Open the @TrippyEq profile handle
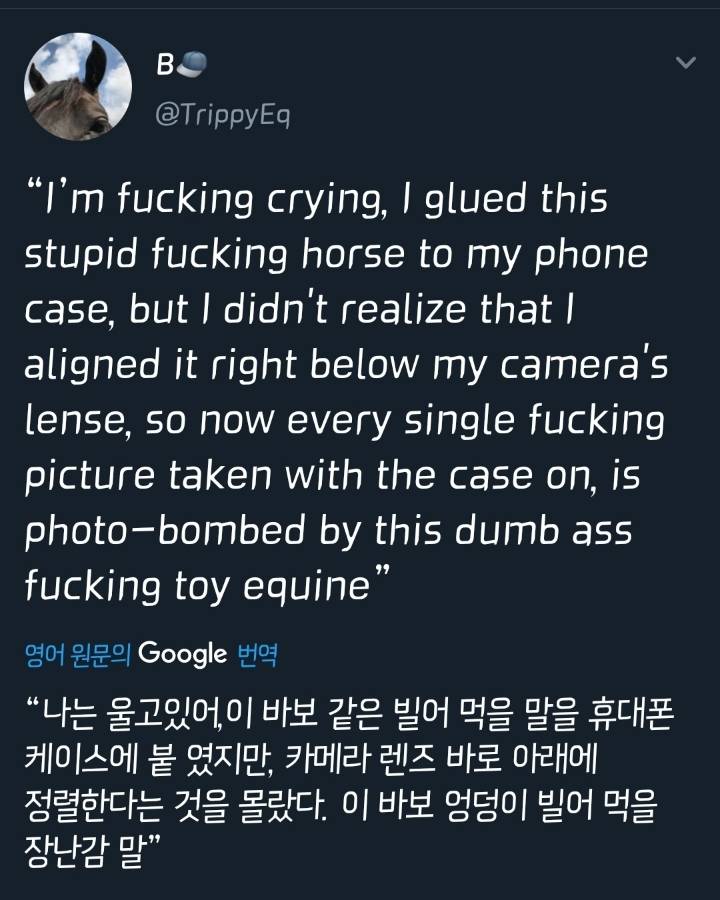Viewport: 720px width, 900px height. 222,115
